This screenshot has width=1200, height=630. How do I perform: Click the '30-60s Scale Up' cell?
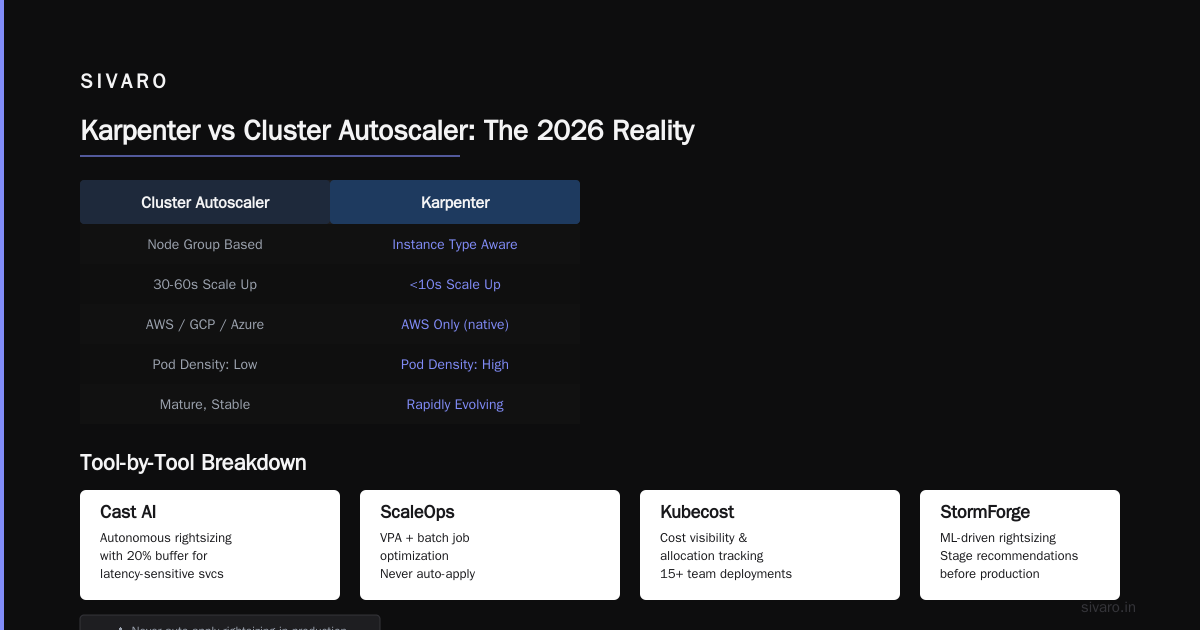[x=205, y=284]
